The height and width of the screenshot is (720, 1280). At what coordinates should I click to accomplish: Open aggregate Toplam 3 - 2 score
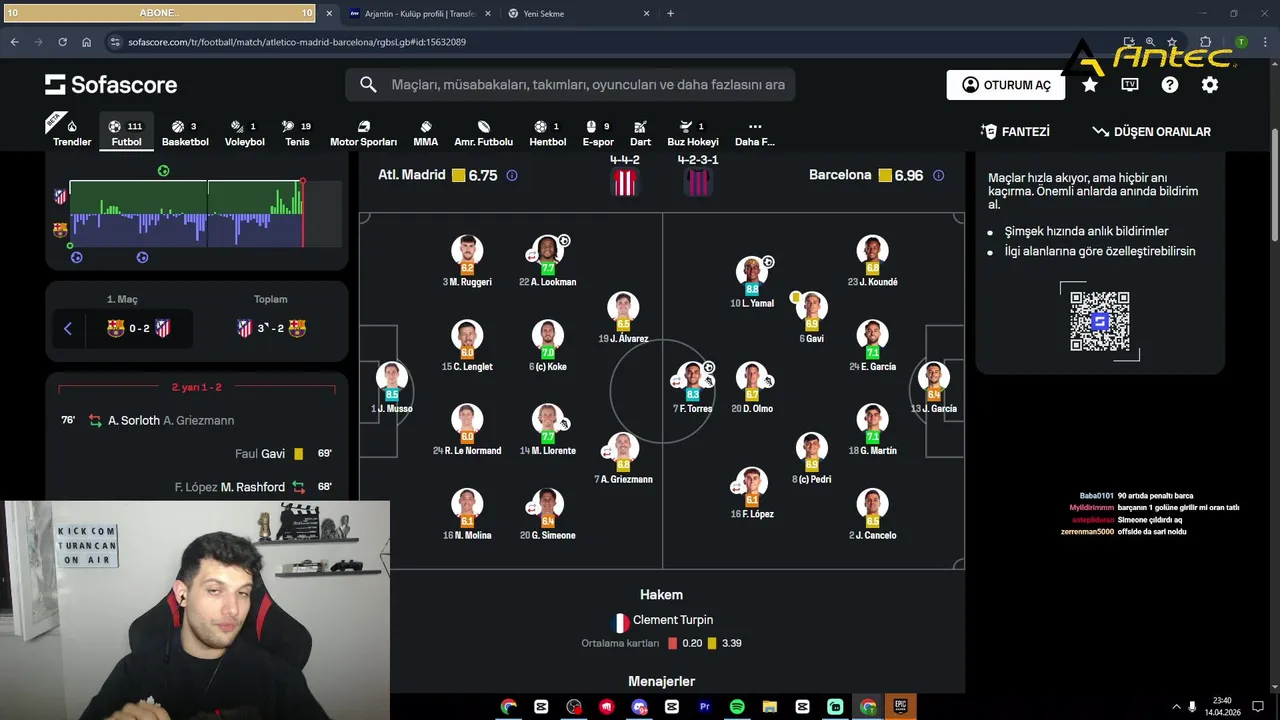tap(270, 328)
